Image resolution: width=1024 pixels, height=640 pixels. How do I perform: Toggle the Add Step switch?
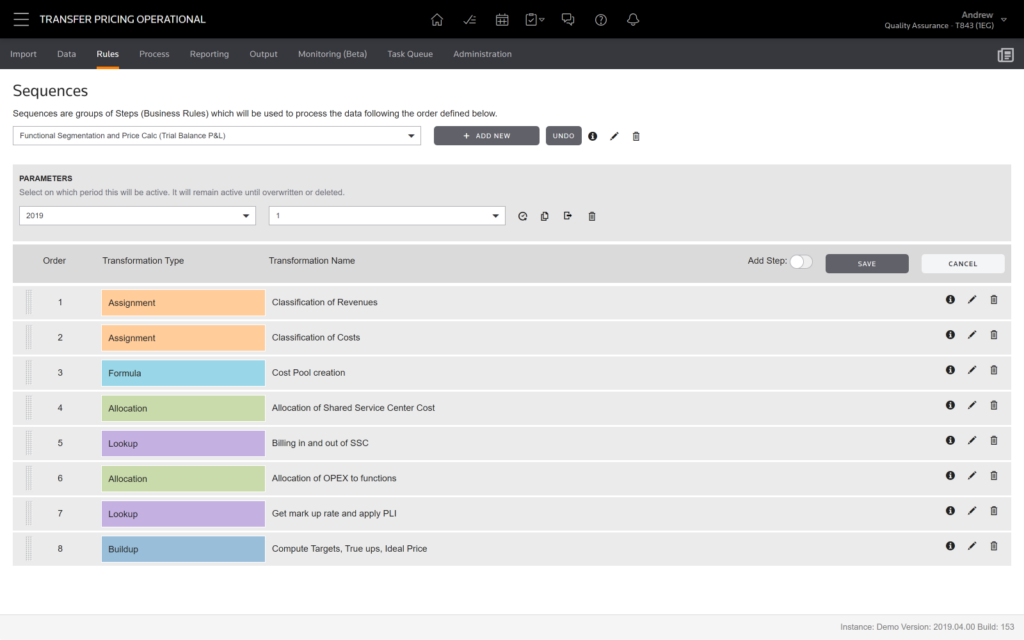coord(800,262)
